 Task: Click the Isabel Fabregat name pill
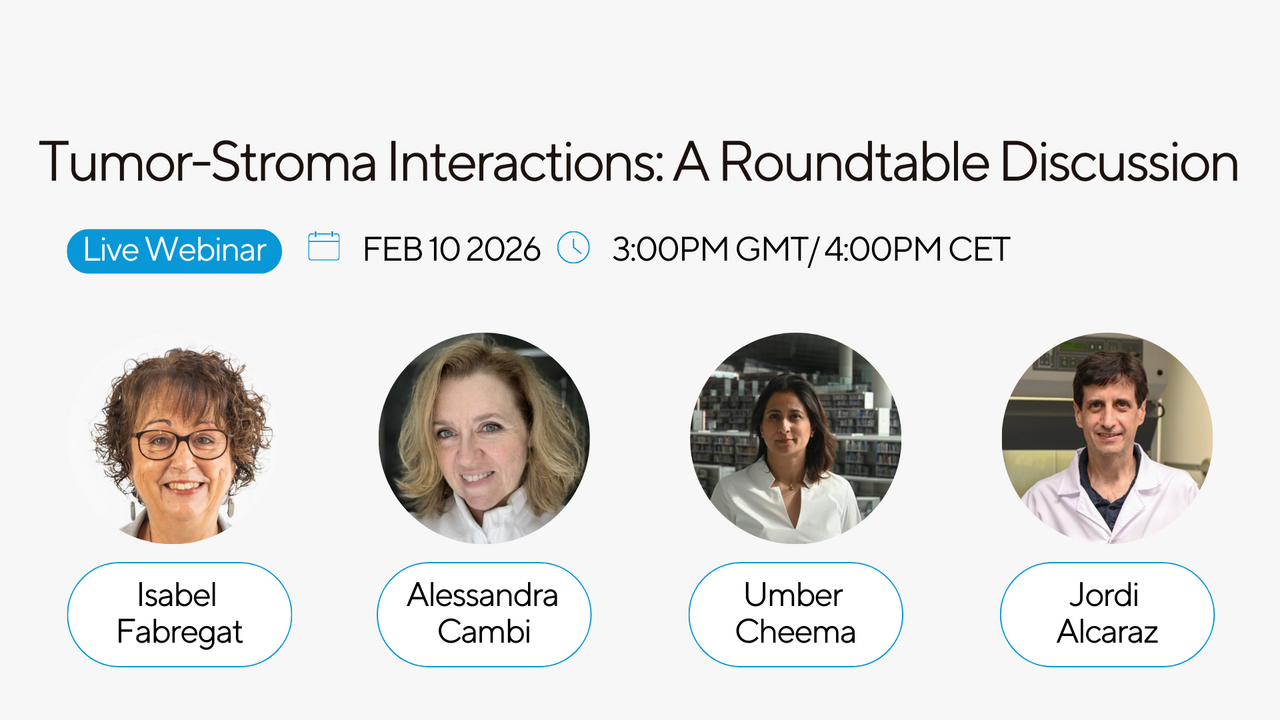tap(180, 614)
